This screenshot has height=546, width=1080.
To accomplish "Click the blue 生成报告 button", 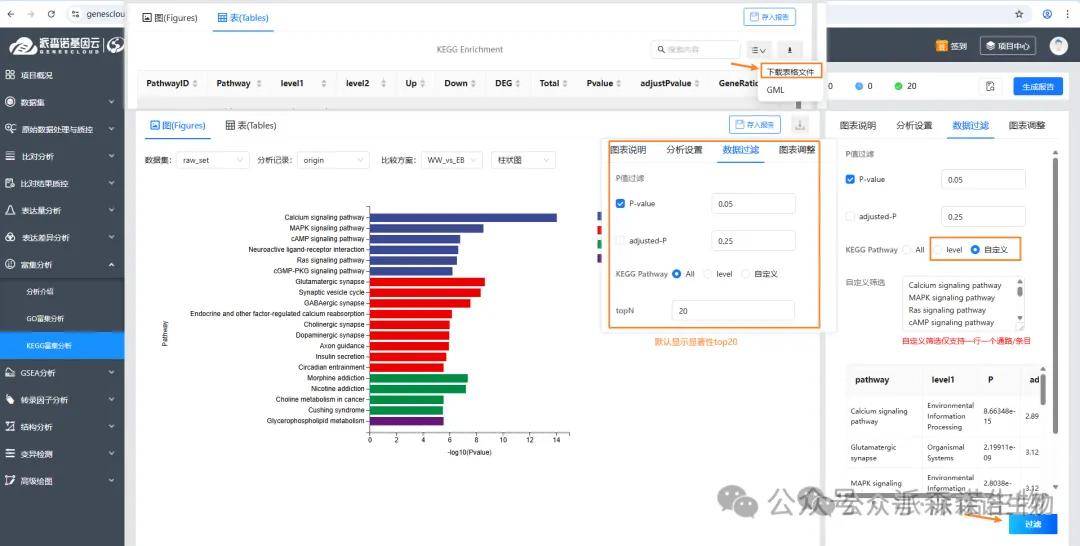I will 1037,86.
